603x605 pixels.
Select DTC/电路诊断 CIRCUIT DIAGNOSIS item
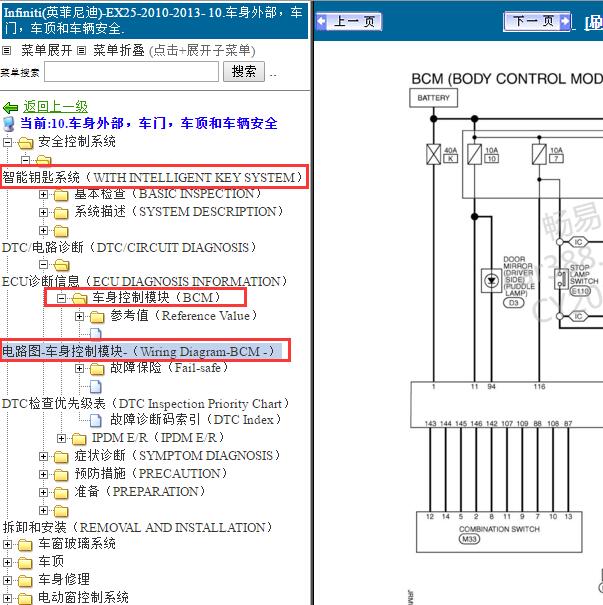pos(129,247)
